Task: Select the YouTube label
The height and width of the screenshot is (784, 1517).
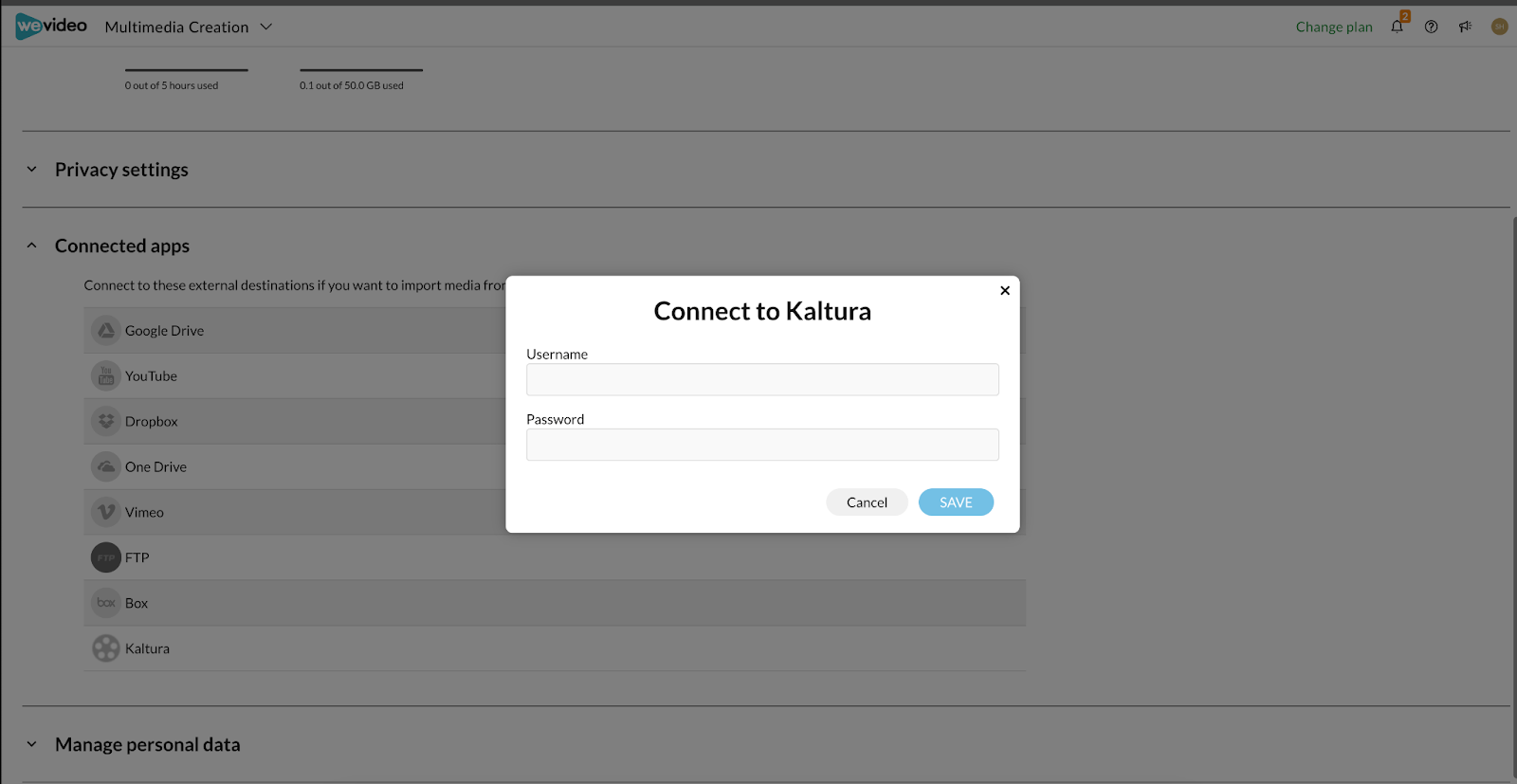Action: pos(151,376)
